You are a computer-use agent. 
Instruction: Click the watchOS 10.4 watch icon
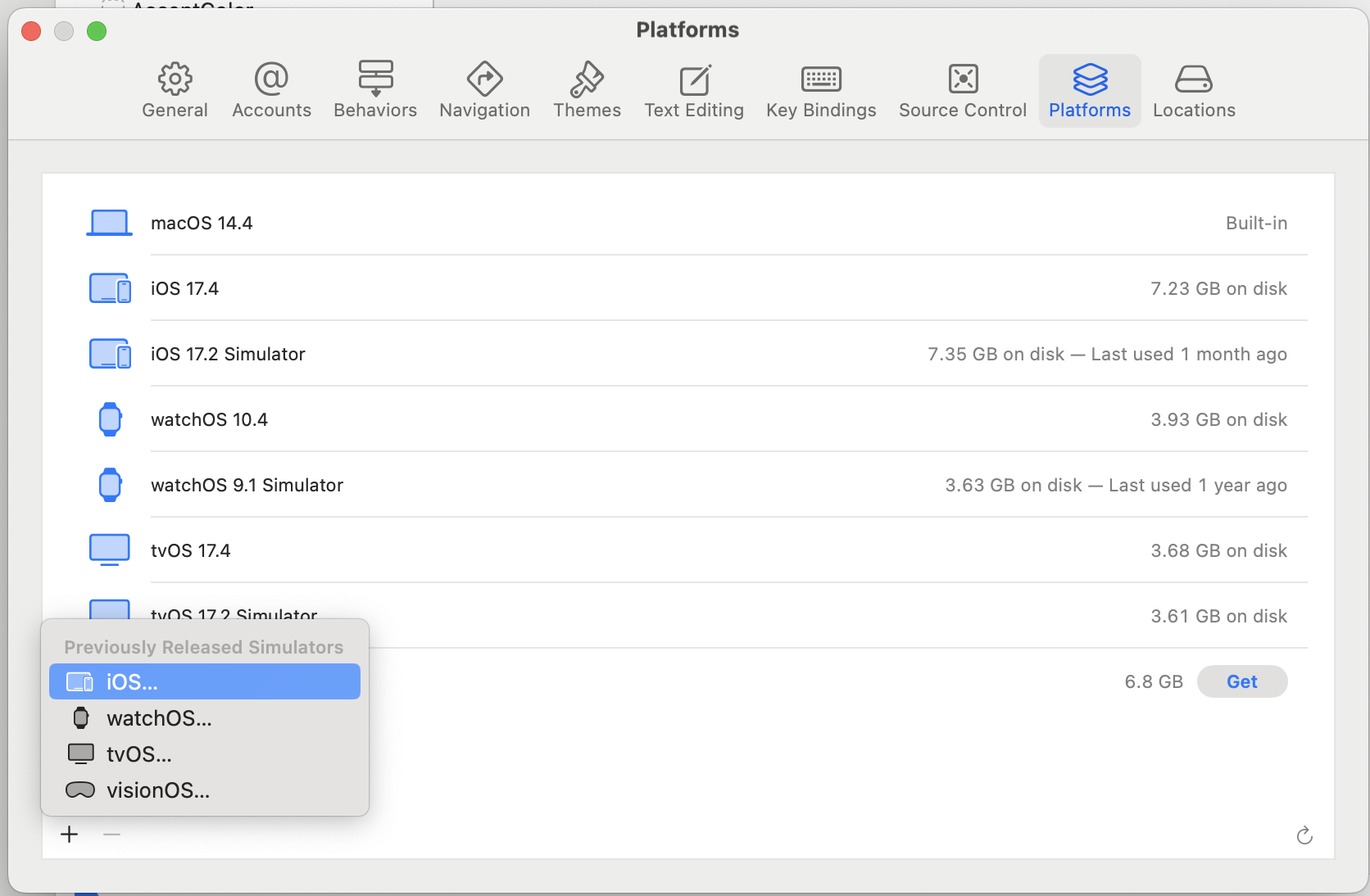coord(110,419)
